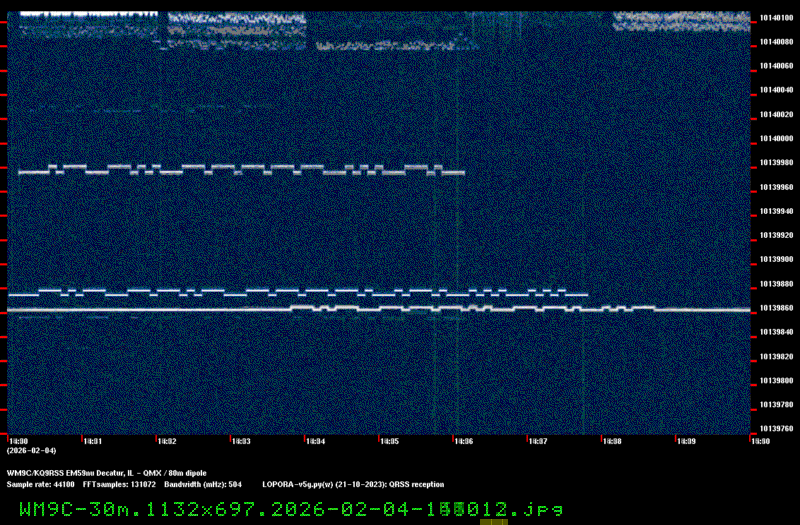Click the green WM9C-30m jpg filename
The height and width of the screenshot is (525, 800).
(x=291, y=509)
